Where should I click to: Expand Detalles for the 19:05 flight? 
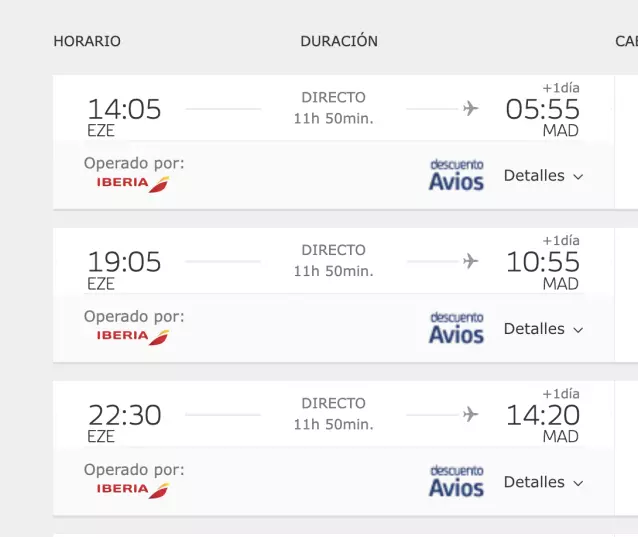click(x=543, y=329)
